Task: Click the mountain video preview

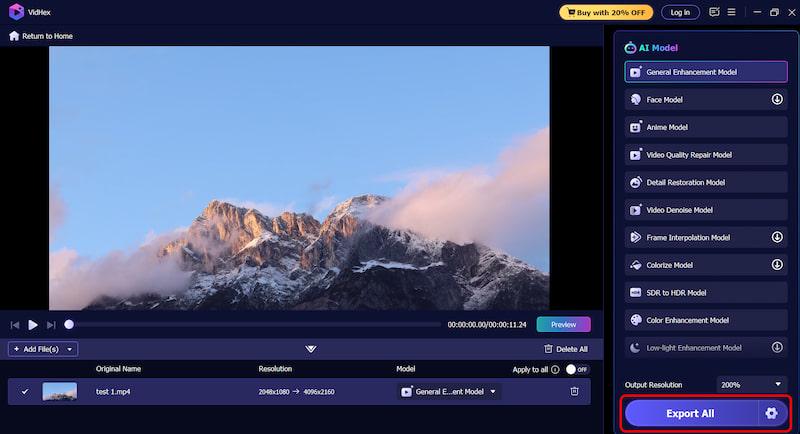Action: [x=299, y=178]
